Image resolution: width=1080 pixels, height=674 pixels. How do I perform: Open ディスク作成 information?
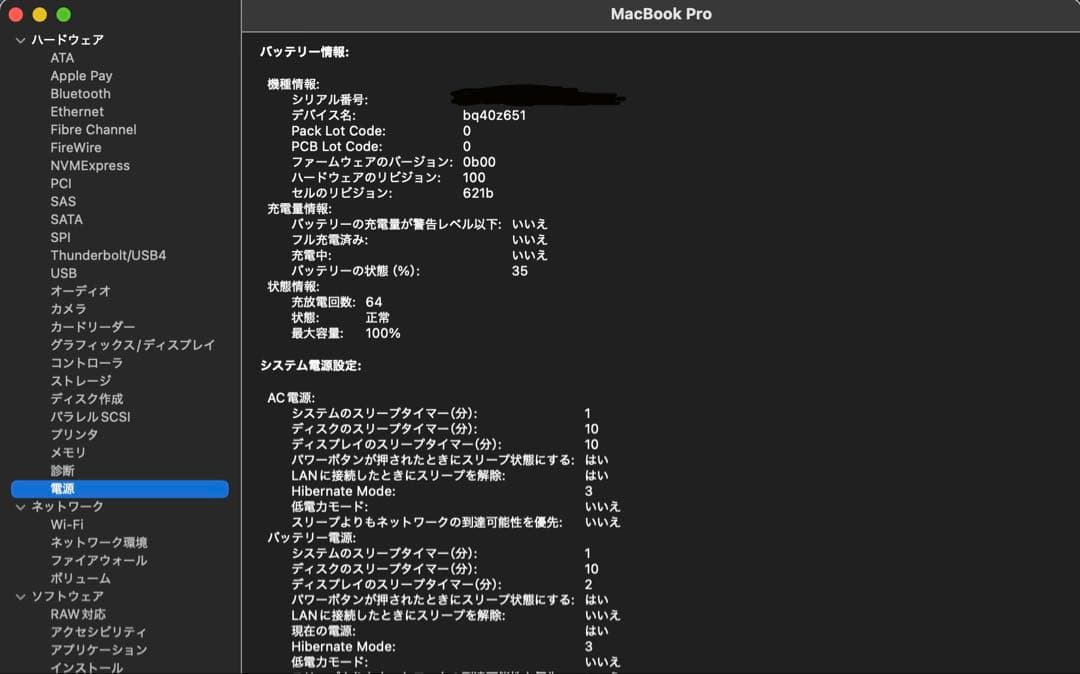(x=86, y=399)
